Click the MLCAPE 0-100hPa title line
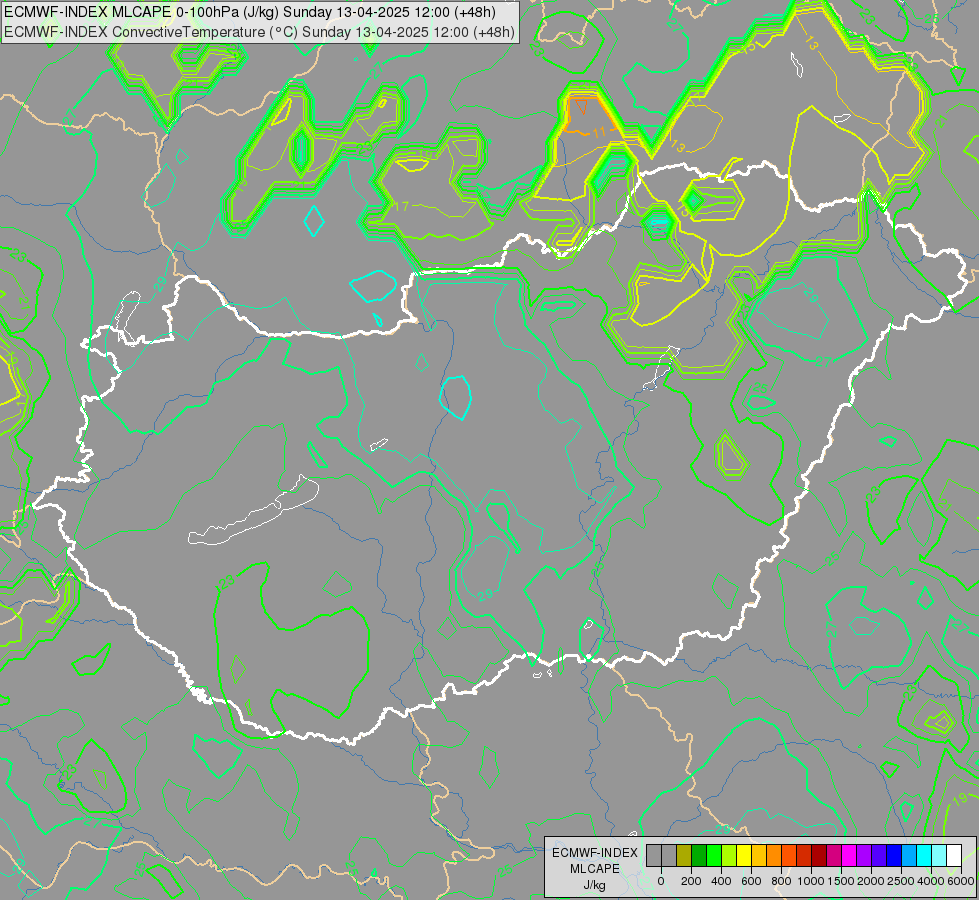 (250, 12)
